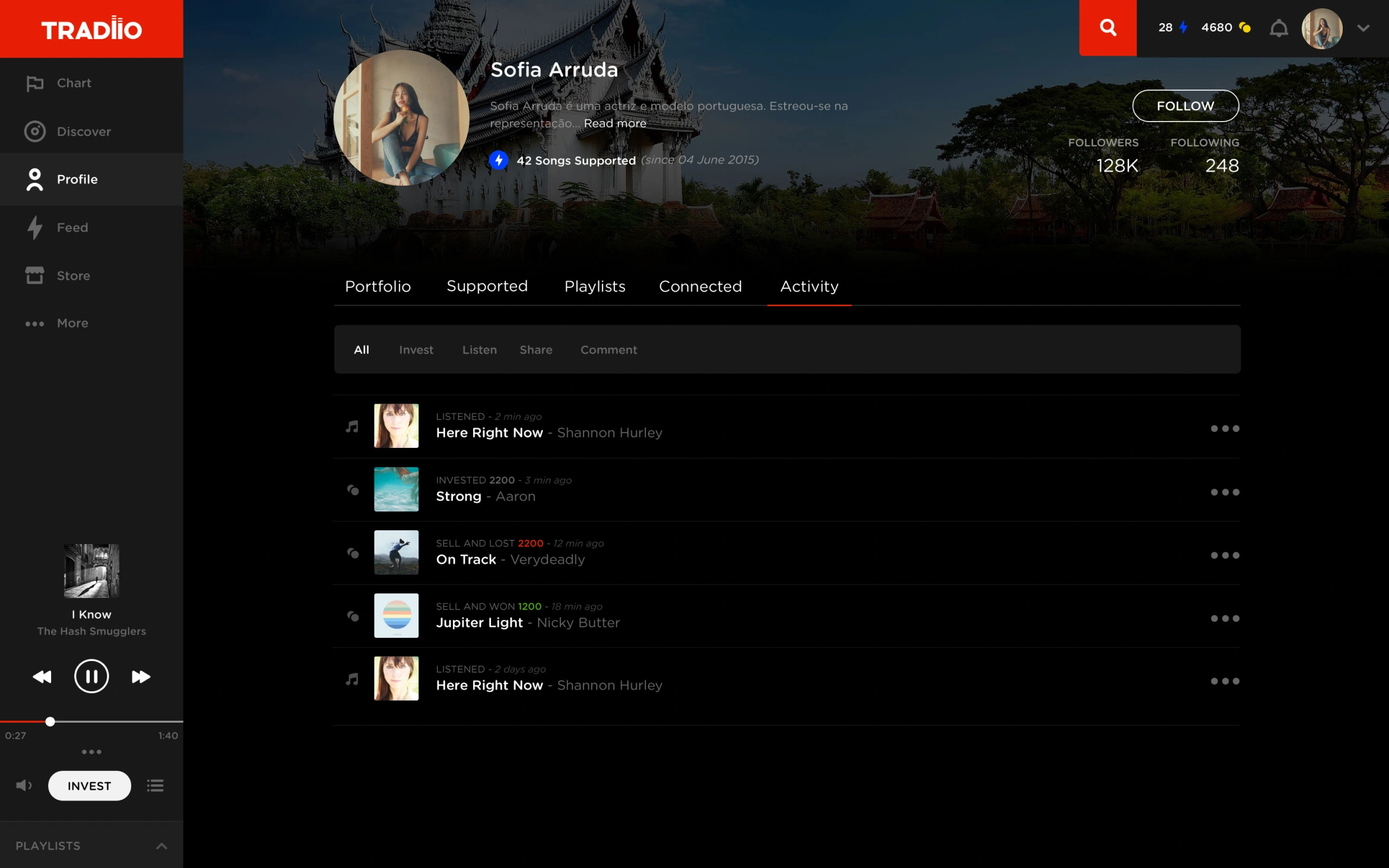Skip to the next track

pyautogui.click(x=141, y=676)
